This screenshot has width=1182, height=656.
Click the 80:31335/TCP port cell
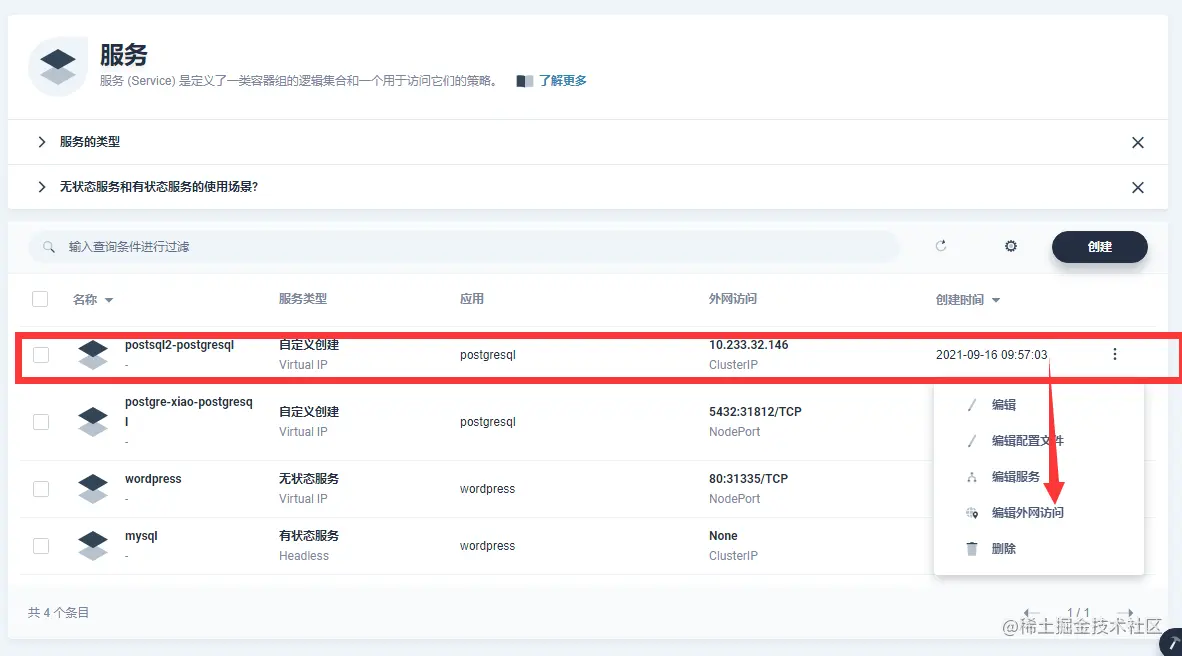pos(749,479)
